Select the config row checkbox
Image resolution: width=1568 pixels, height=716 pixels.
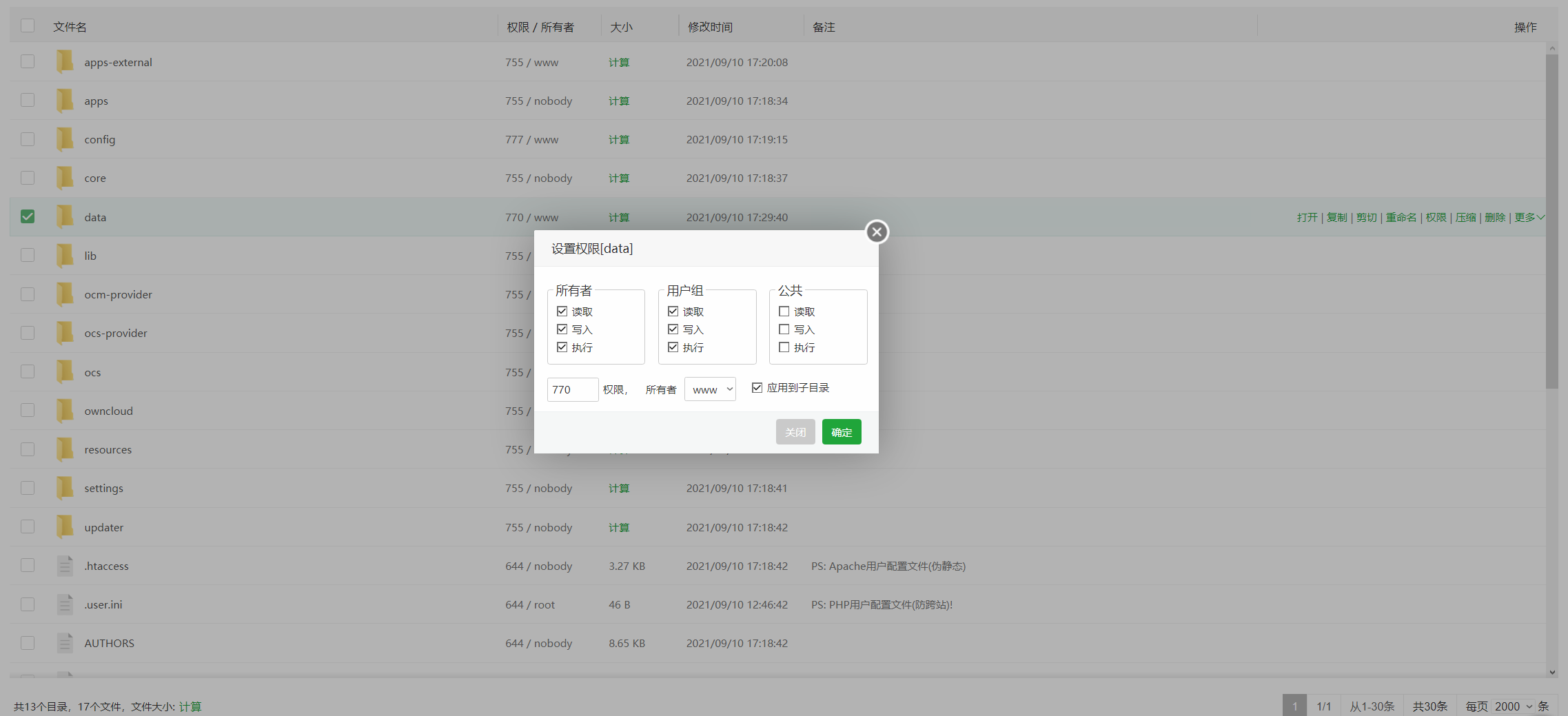(28, 139)
